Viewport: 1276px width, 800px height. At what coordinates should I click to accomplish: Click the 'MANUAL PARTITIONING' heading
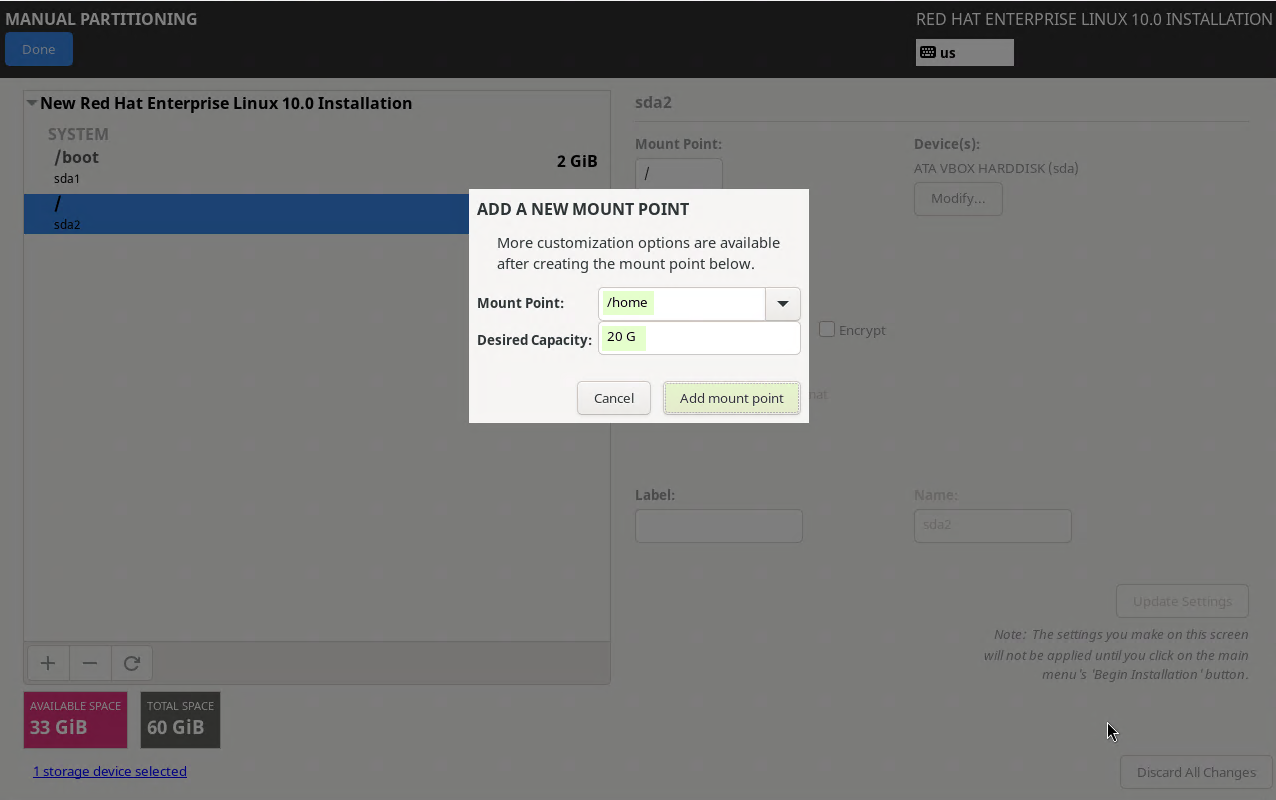[x=101, y=19]
